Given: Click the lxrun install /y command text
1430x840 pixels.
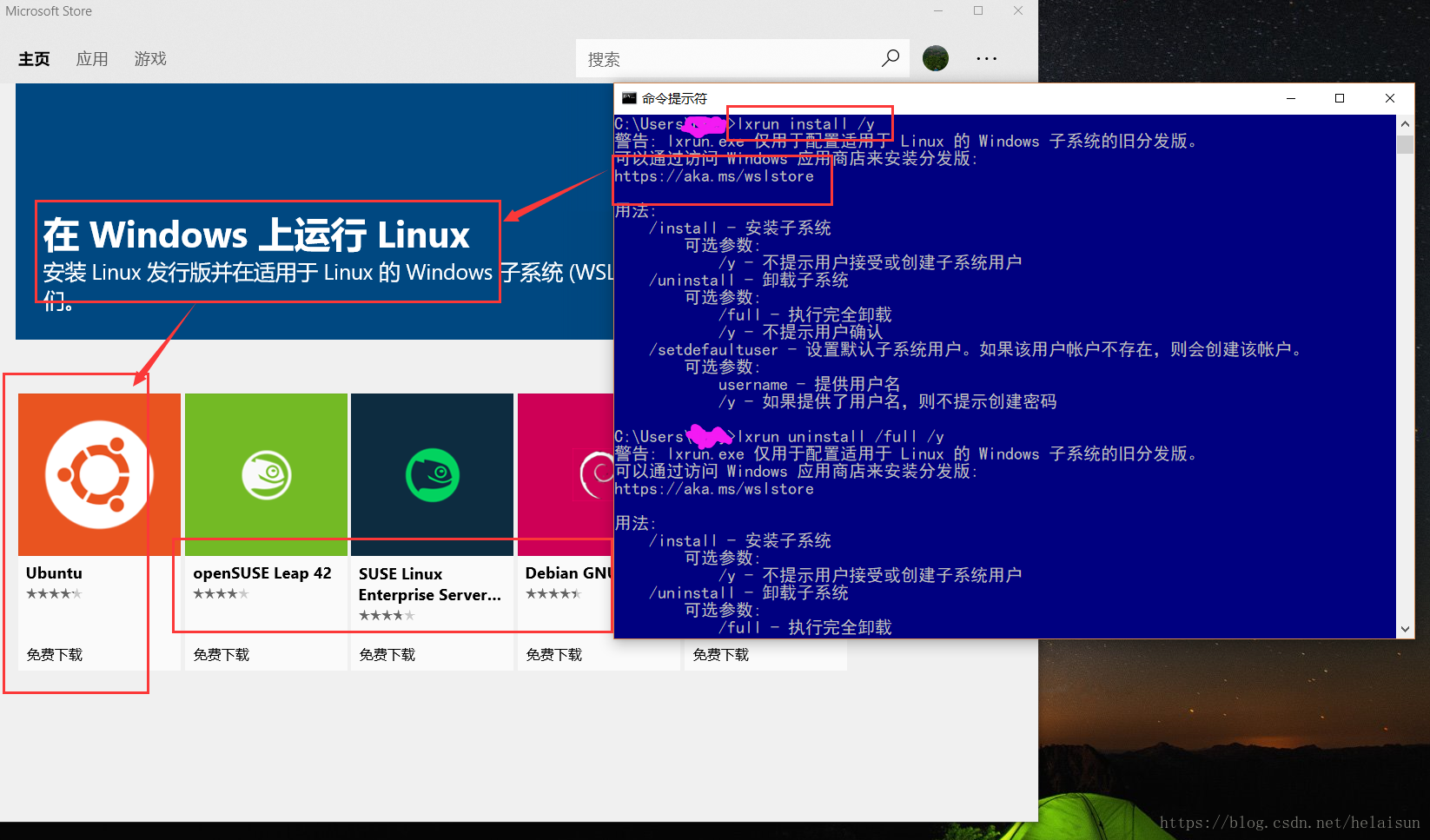Looking at the screenshot, I should click(806, 124).
